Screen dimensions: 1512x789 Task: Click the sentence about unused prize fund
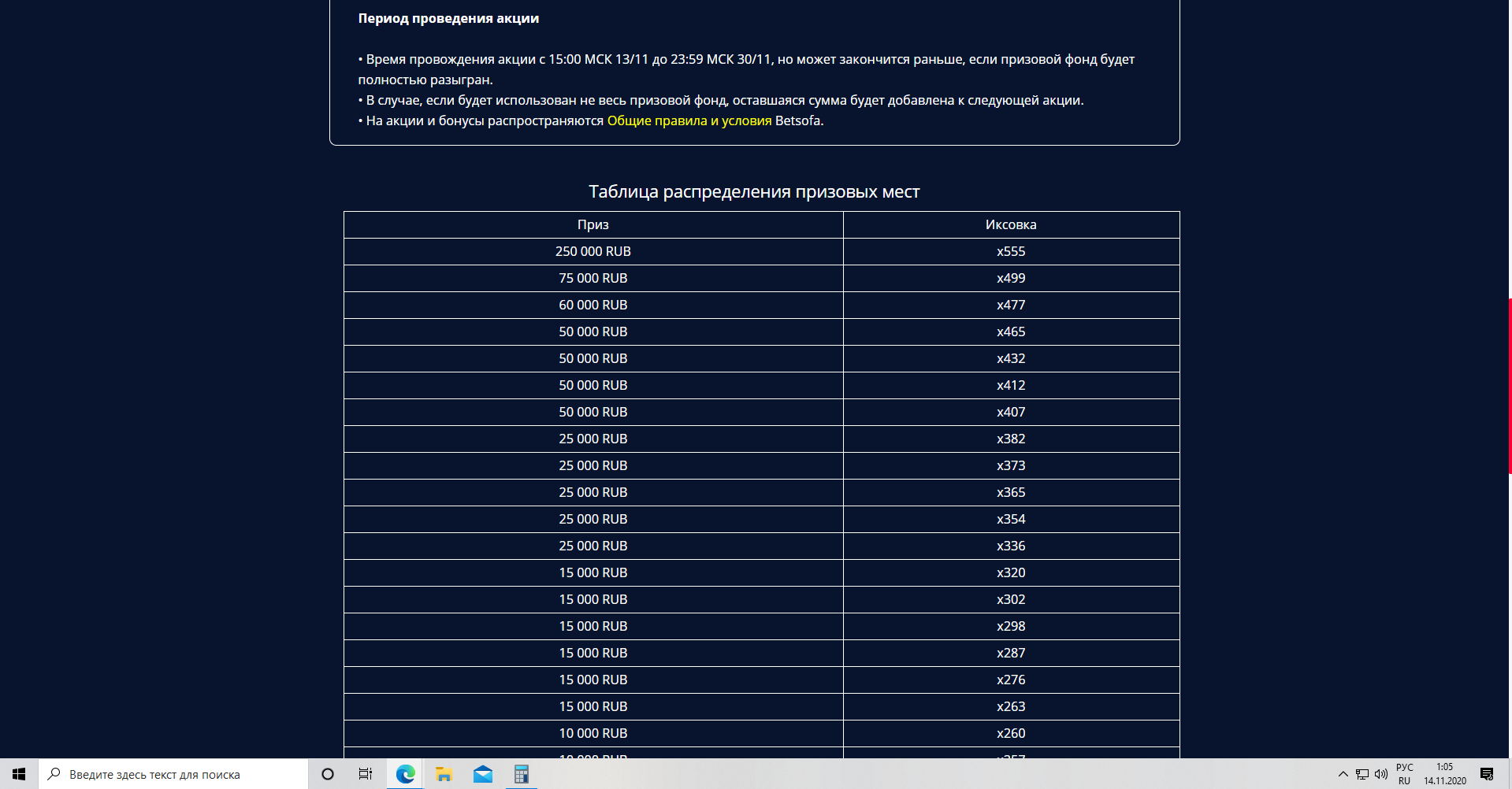coord(721,100)
